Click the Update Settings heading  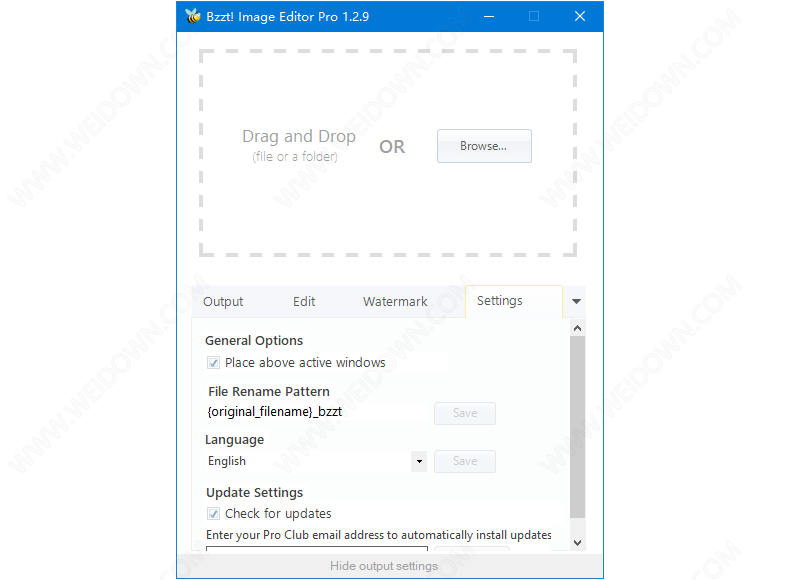[x=254, y=492]
